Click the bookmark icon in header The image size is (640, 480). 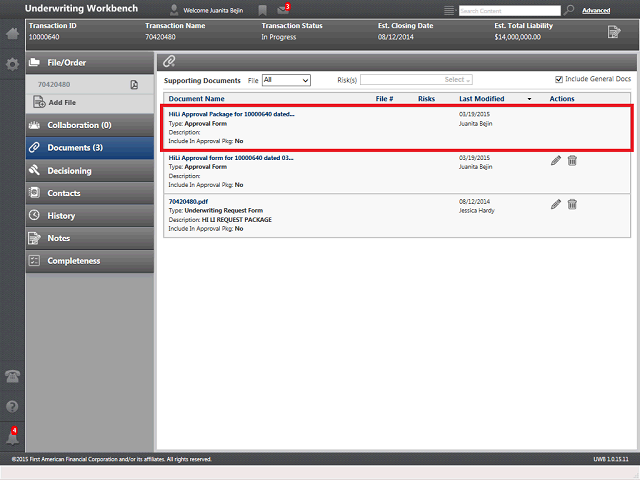point(262,11)
